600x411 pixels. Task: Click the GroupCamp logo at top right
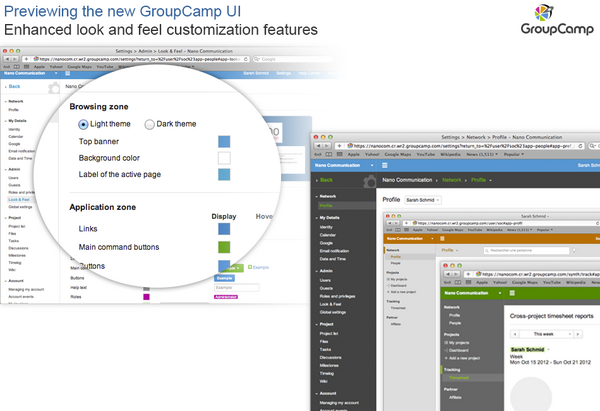(557, 20)
